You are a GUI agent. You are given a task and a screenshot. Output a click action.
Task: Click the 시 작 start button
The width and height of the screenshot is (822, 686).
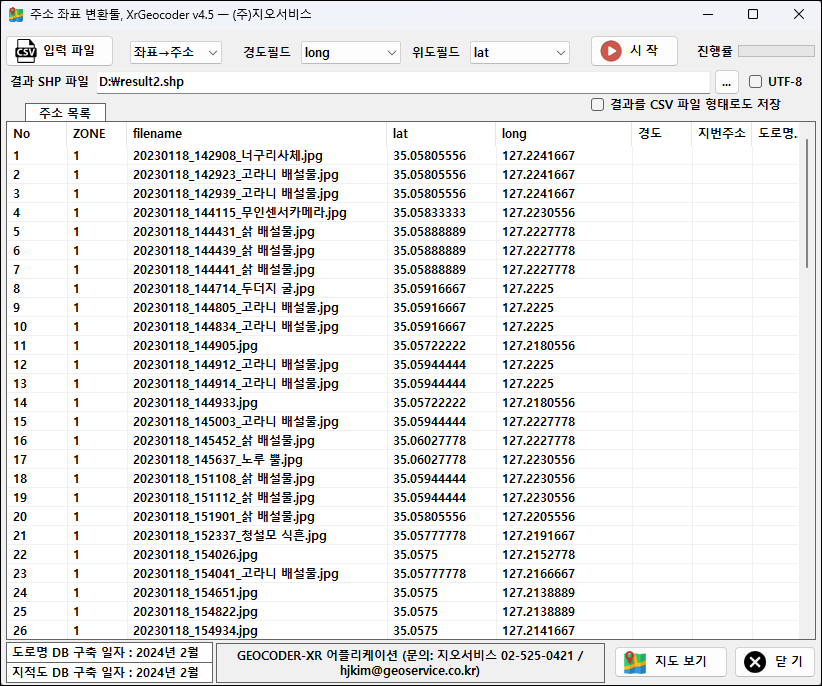[x=634, y=51]
